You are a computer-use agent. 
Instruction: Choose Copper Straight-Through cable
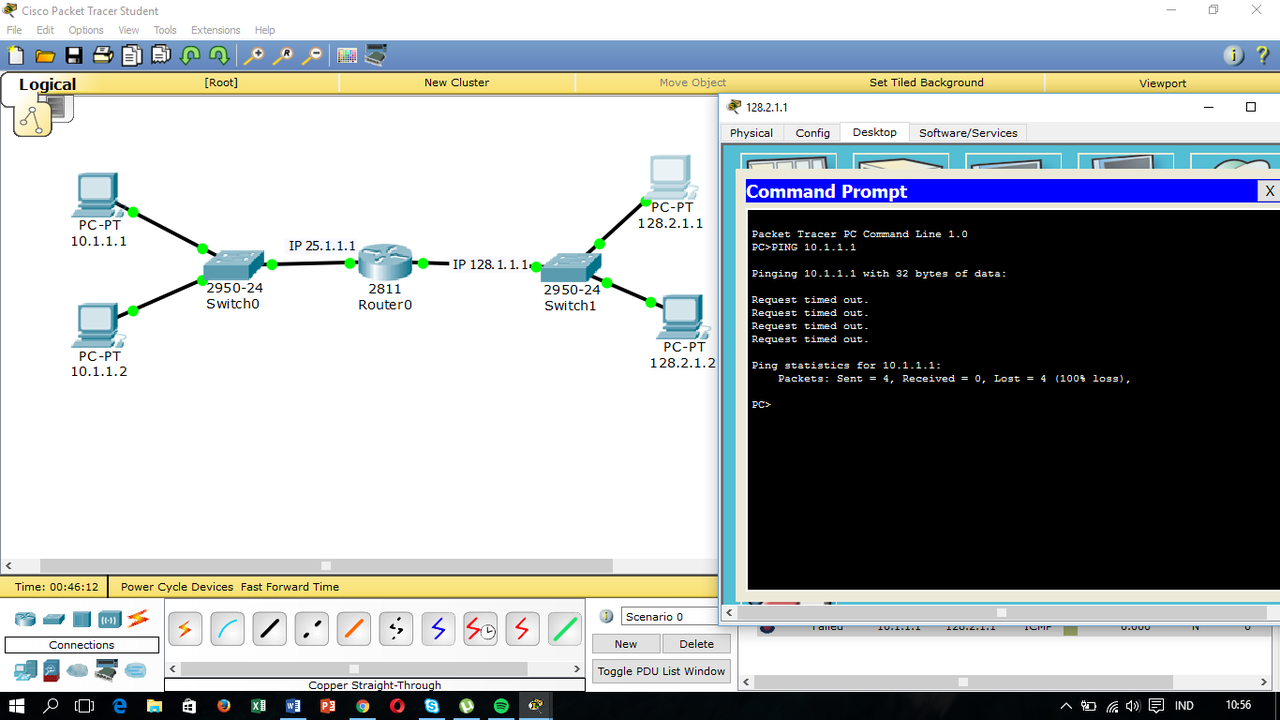(x=269, y=629)
